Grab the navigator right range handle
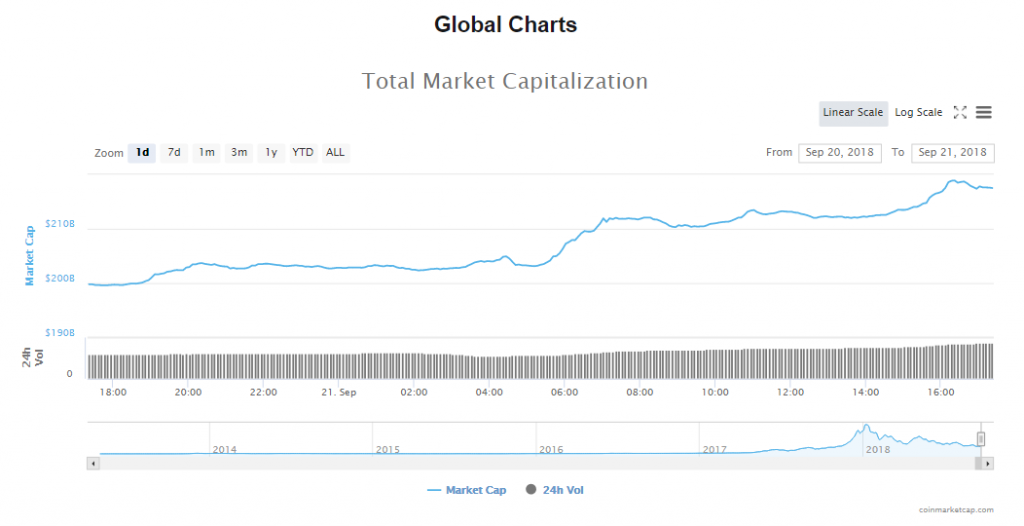Image resolution: width=1024 pixels, height=526 pixels. click(981, 438)
